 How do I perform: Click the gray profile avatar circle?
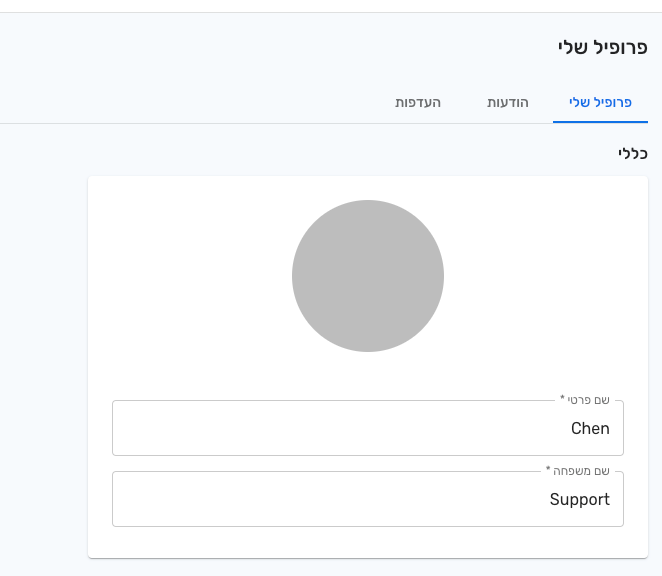[x=368, y=276]
